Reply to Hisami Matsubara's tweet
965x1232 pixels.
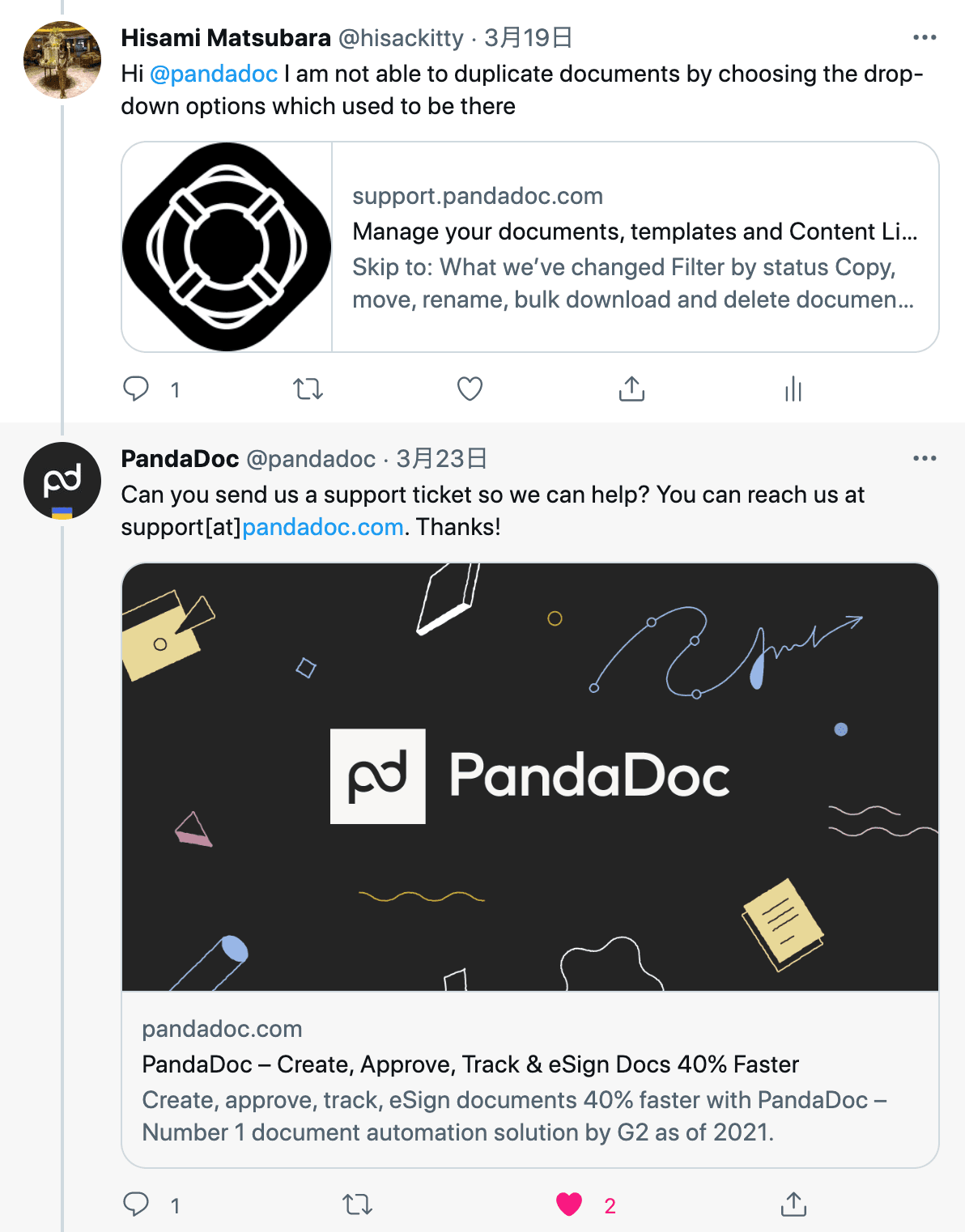tap(136, 389)
